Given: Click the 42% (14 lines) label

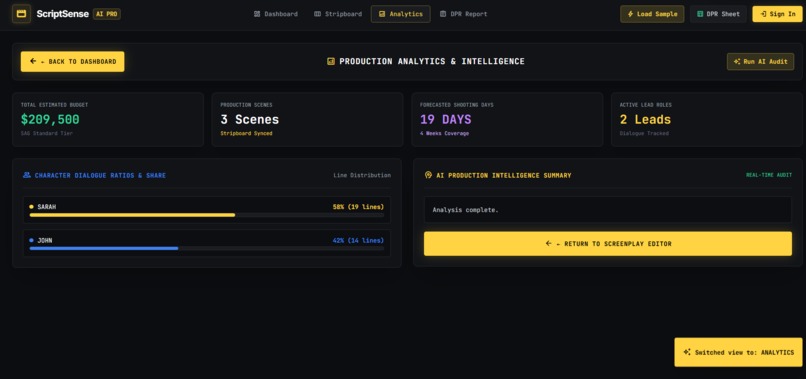Looking at the screenshot, I should (358, 240).
